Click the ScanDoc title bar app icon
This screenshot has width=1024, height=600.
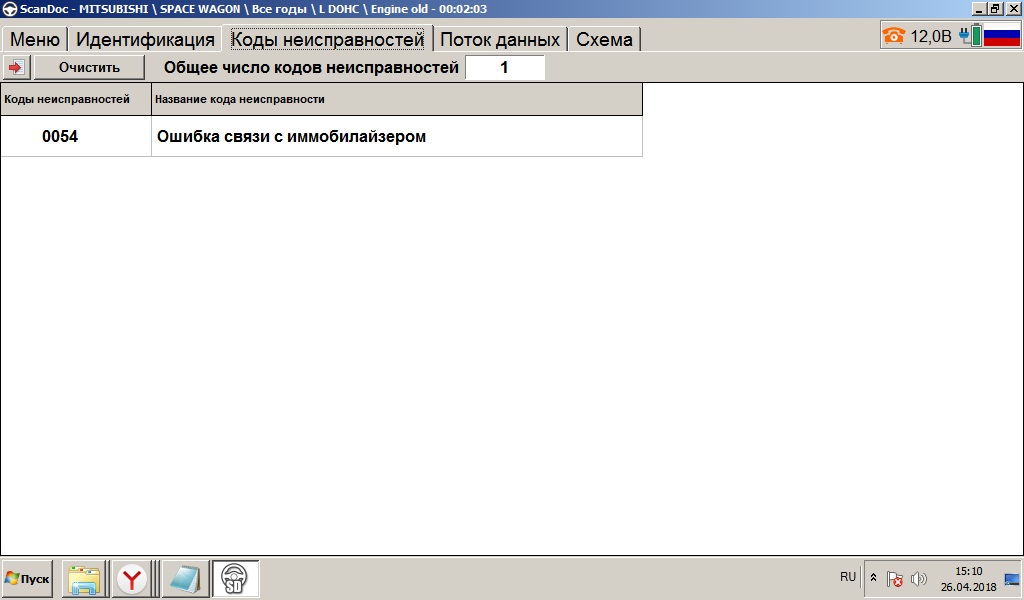[9, 9]
